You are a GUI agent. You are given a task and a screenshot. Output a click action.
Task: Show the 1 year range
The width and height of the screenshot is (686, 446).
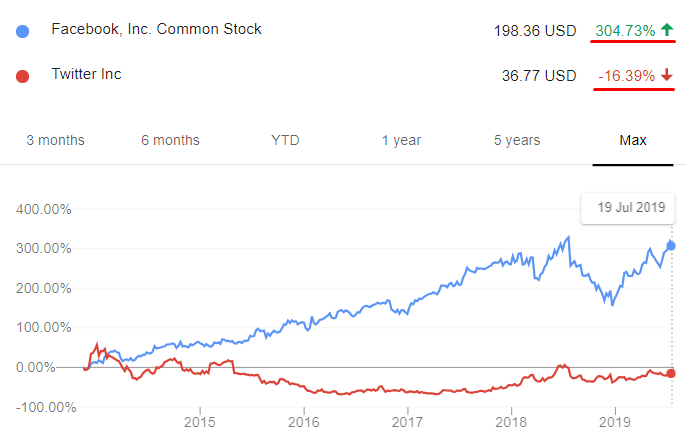coord(401,140)
